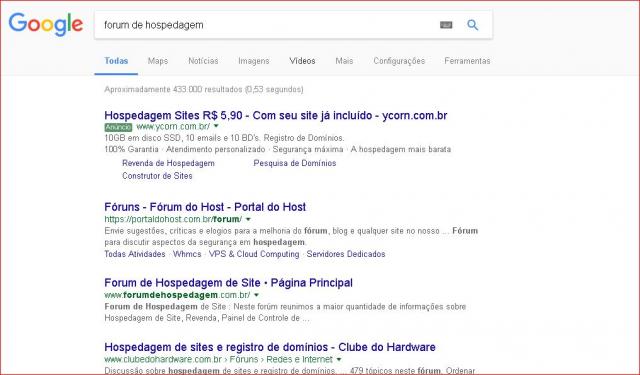Open the Mais menu
The height and width of the screenshot is (375, 640).
(x=344, y=61)
